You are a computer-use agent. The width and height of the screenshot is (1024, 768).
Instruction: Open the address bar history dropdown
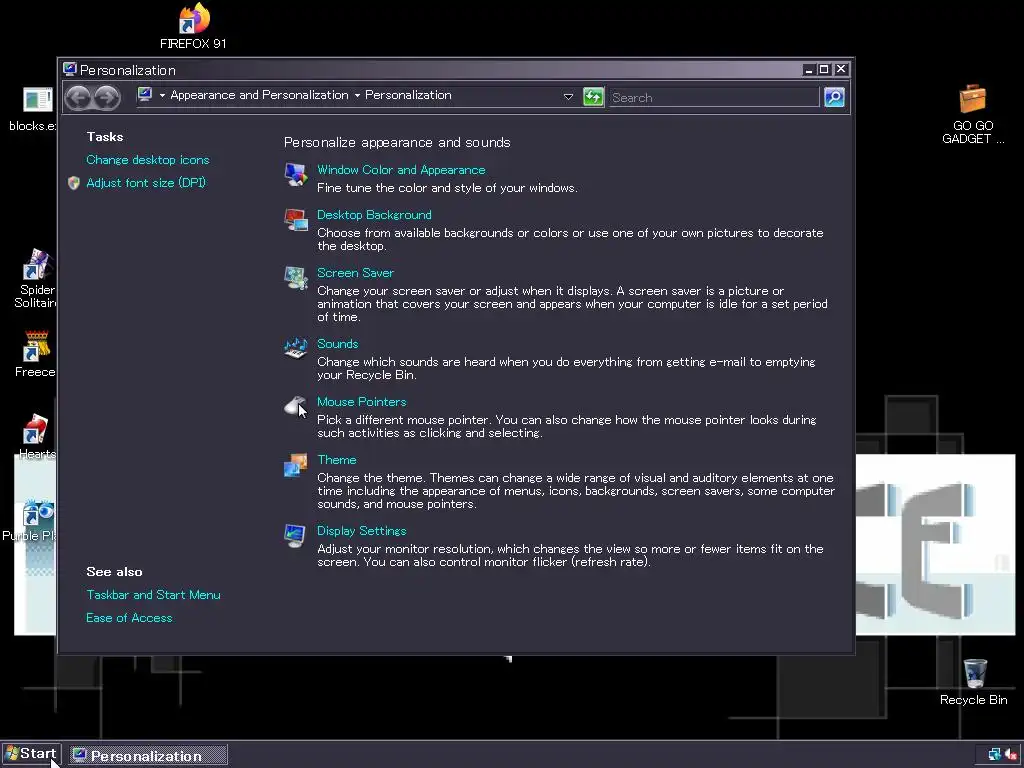tap(568, 97)
